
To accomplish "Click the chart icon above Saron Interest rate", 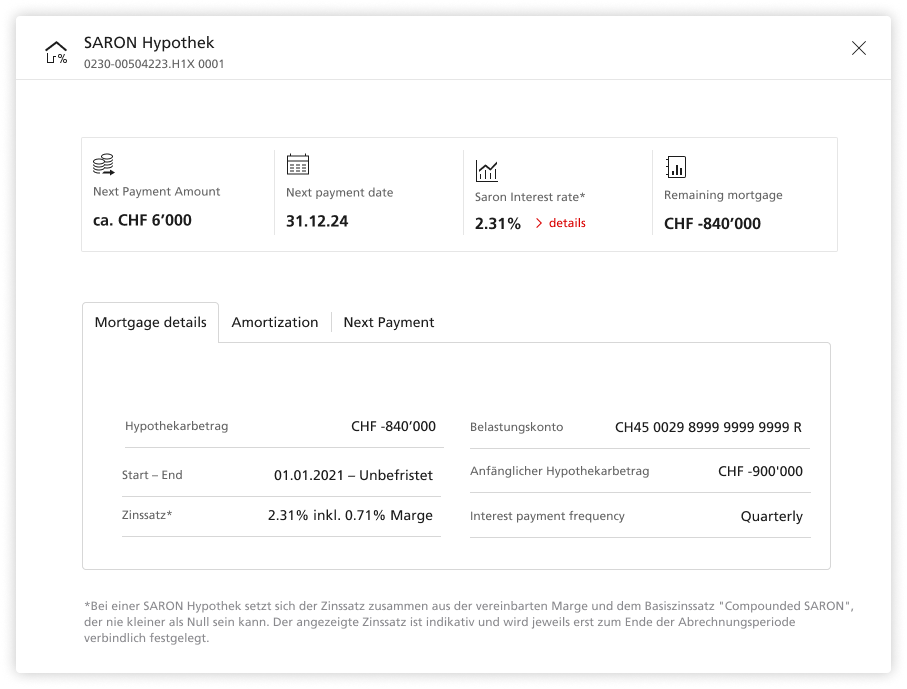I will tap(486, 171).
